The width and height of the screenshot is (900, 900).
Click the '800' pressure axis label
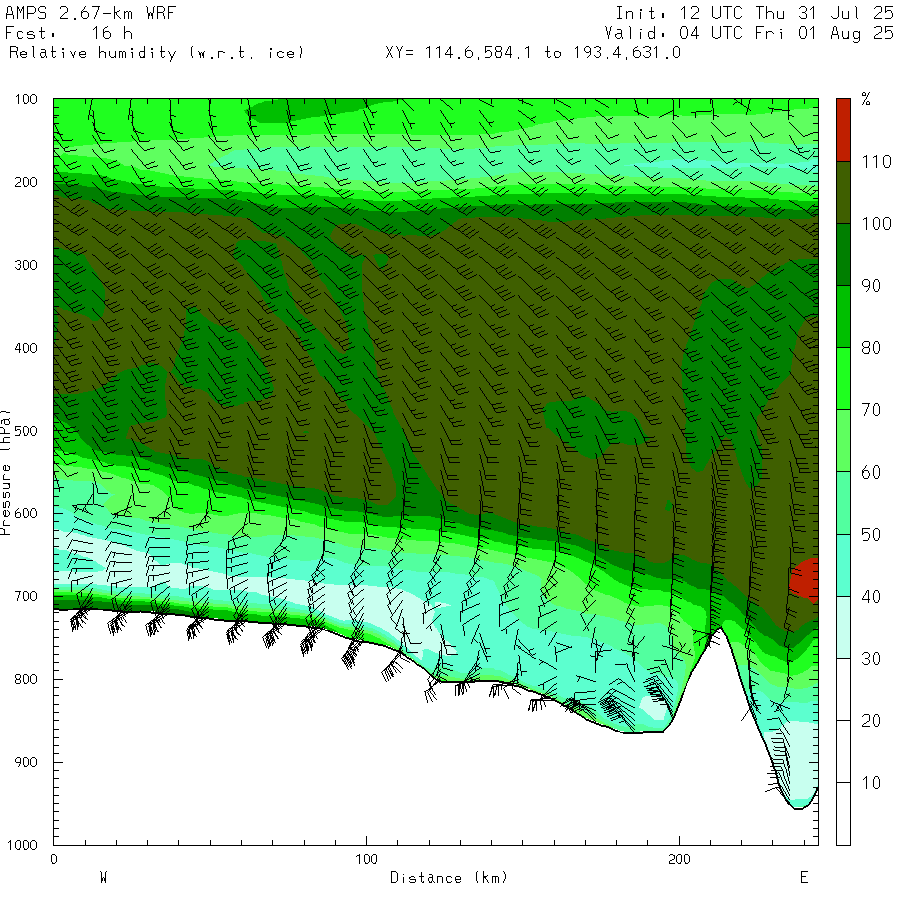[x=26, y=679]
